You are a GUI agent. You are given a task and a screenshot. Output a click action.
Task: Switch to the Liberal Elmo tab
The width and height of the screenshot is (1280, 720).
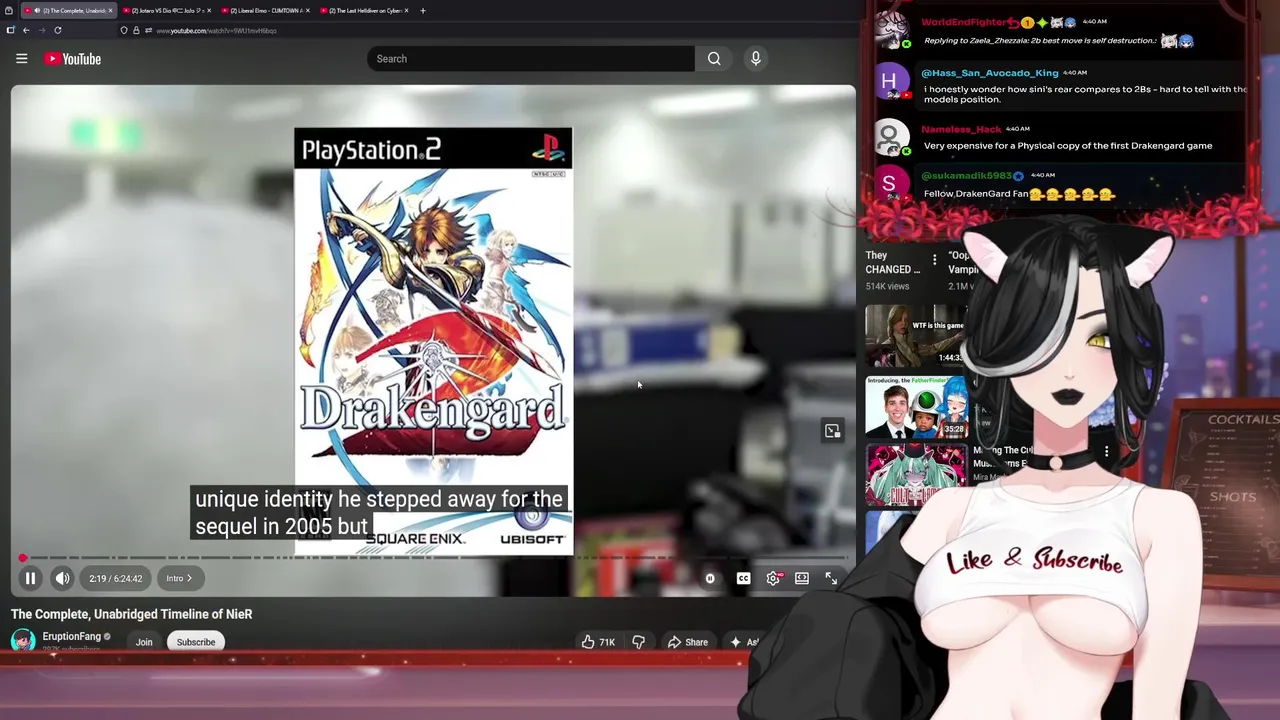pyautogui.click(x=264, y=10)
